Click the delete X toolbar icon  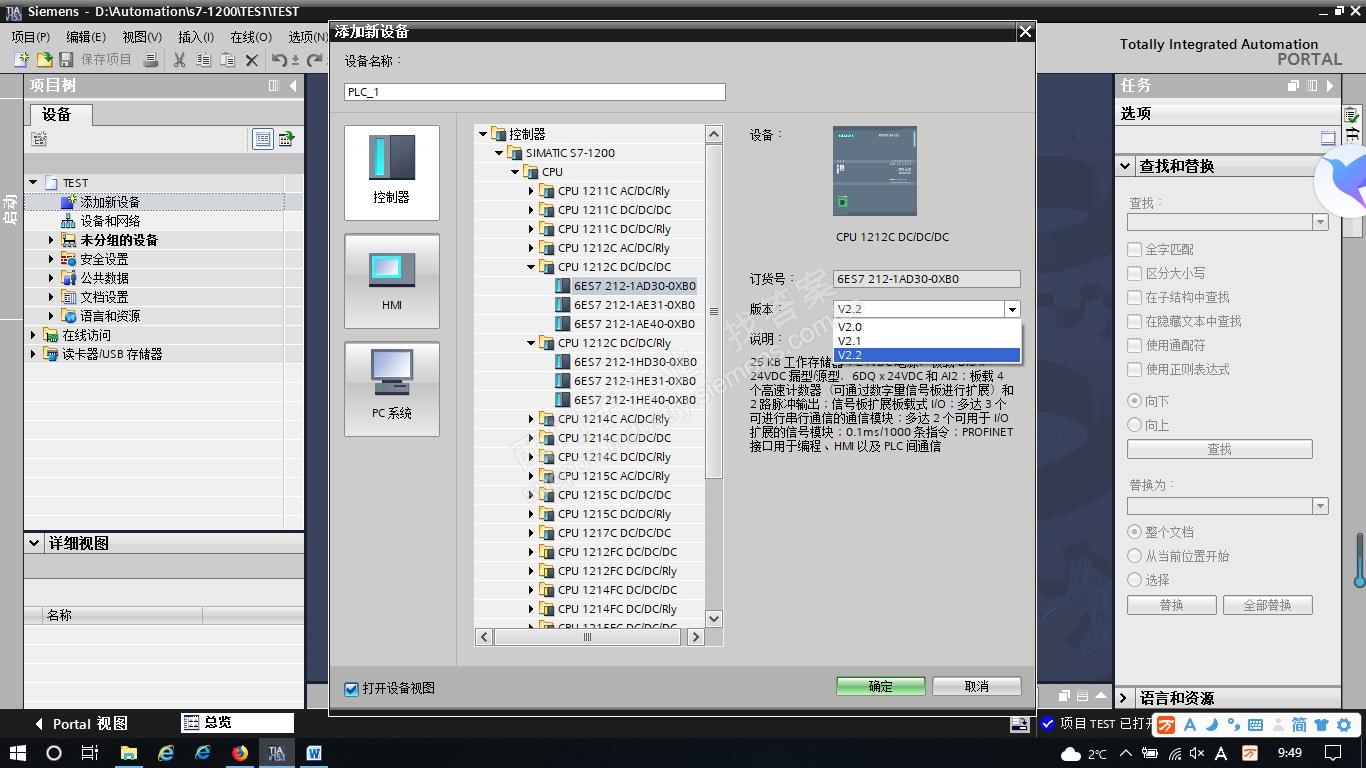(x=252, y=60)
